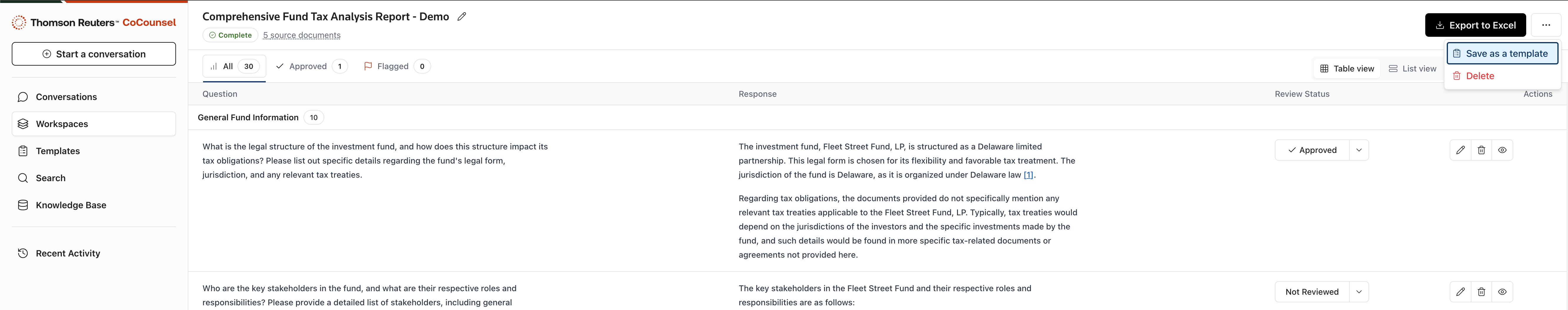Select Save as a template menu option
This screenshot has height=310, width=1568.
click(x=1502, y=54)
